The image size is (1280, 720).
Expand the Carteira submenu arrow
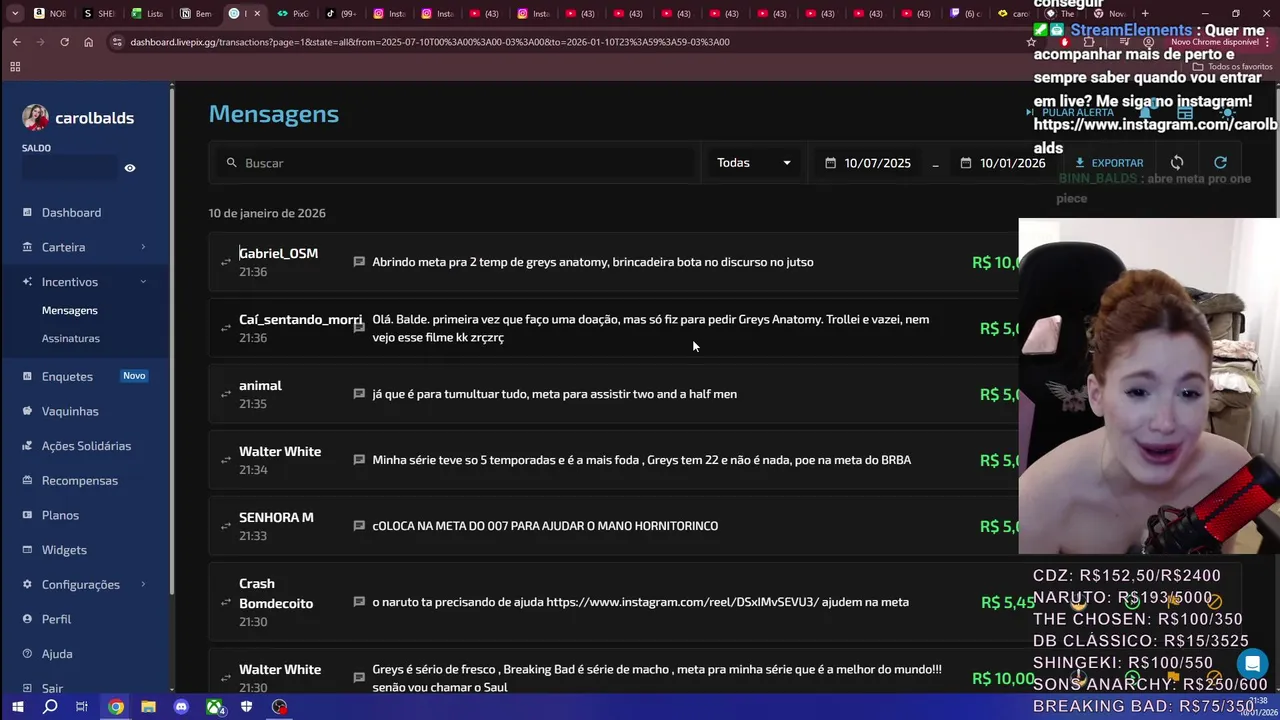point(143,247)
